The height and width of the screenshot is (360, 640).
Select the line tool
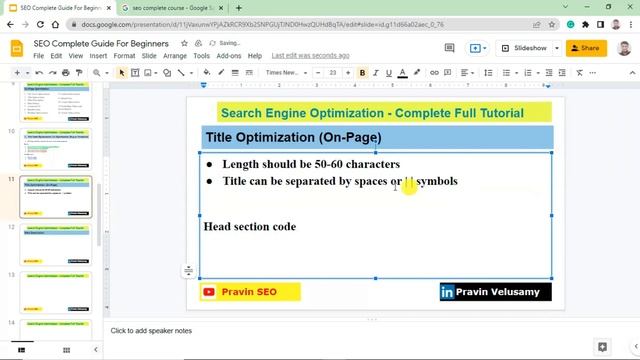(x=181, y=73)
